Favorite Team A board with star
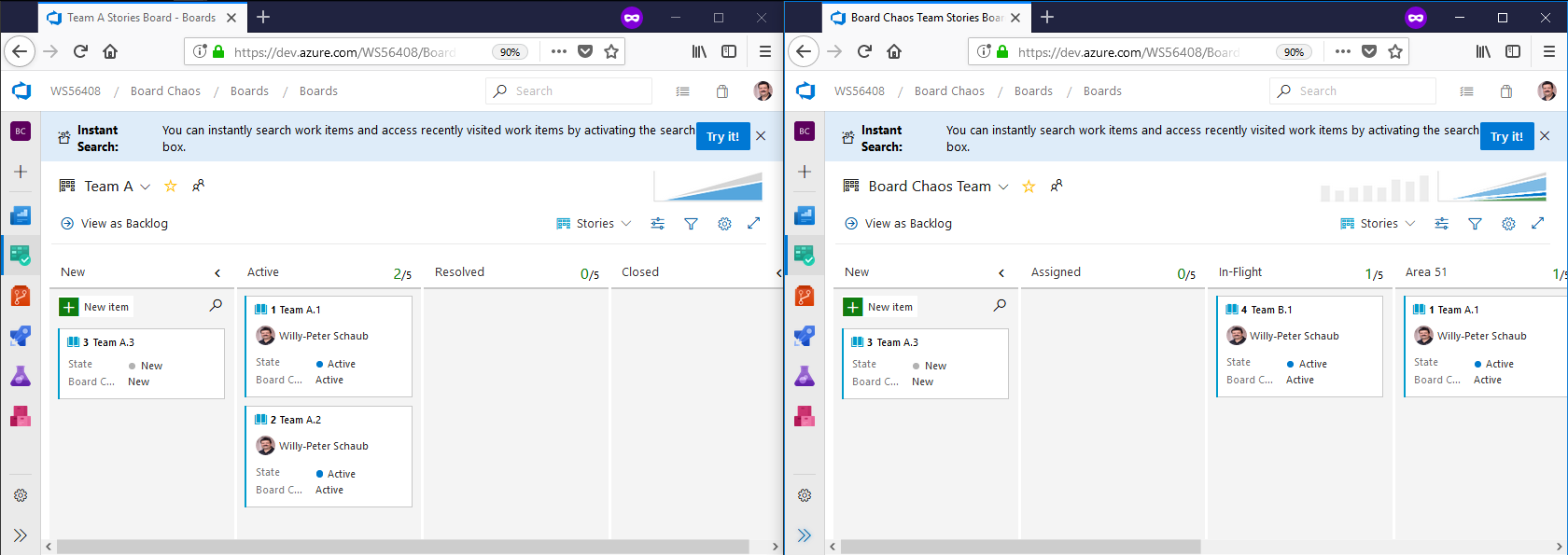Viewport: 1568px width, 555px height. coord(171,186)
